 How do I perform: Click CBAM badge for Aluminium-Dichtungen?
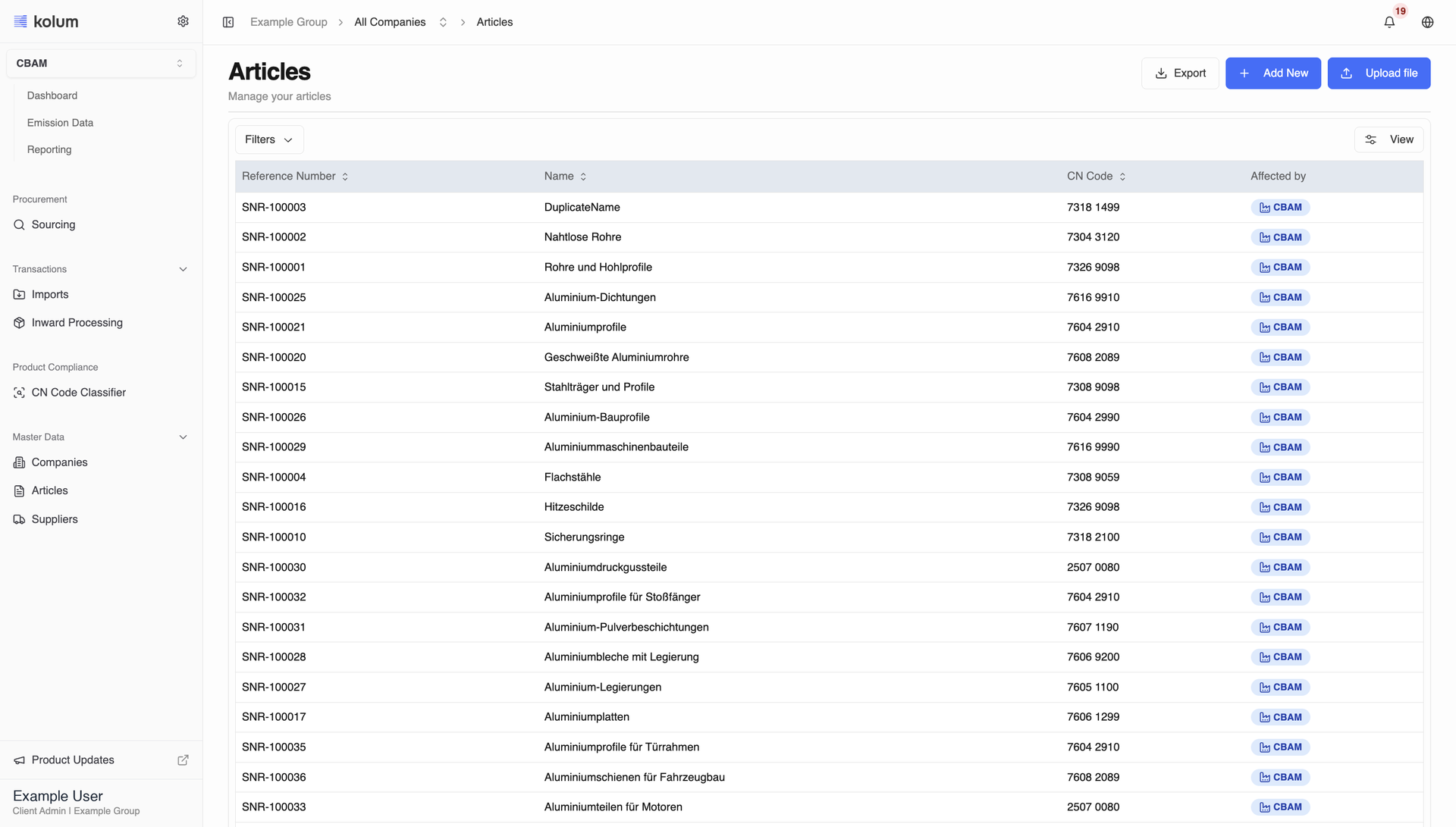click(1280, 297)
